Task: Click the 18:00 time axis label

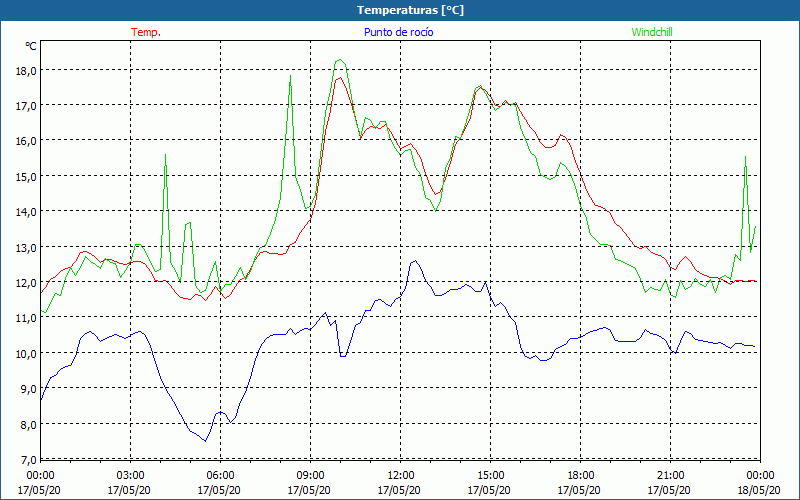Action: (x=581, y=476)
